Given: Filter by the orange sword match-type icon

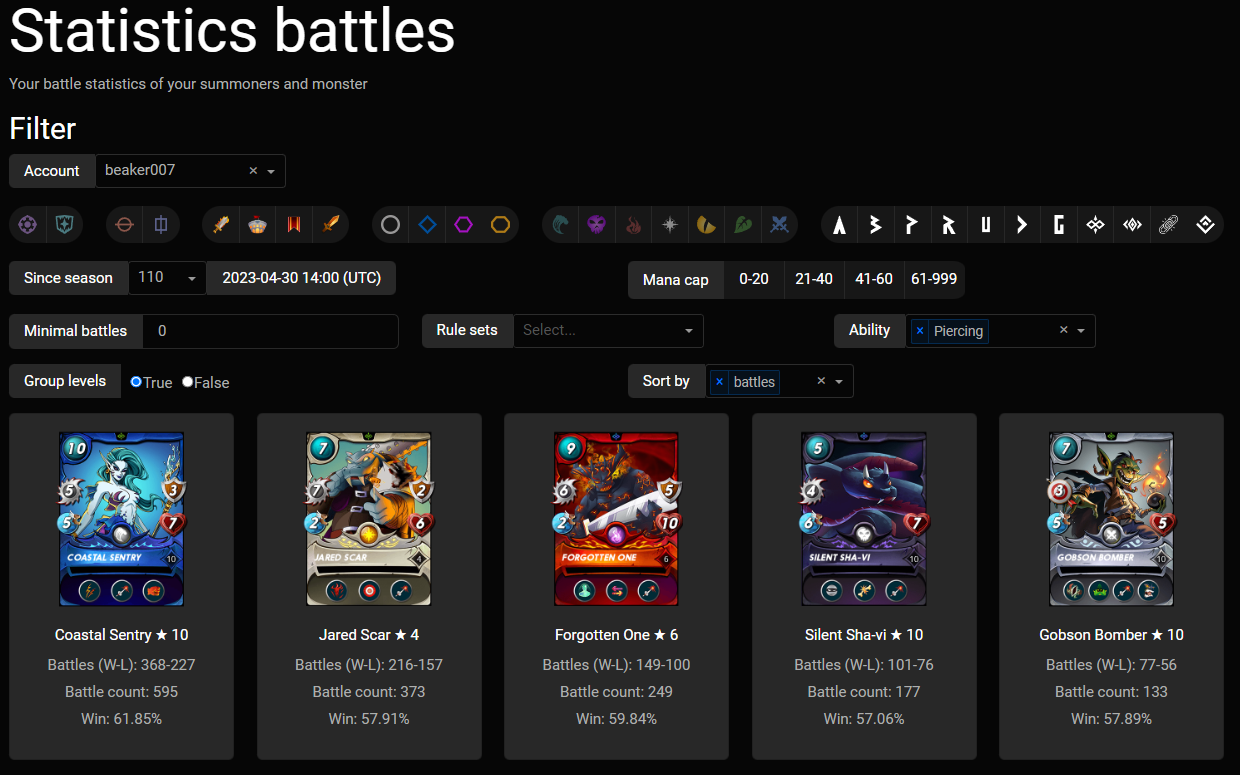Looking at the screenshot, I should tap(331, 225).
